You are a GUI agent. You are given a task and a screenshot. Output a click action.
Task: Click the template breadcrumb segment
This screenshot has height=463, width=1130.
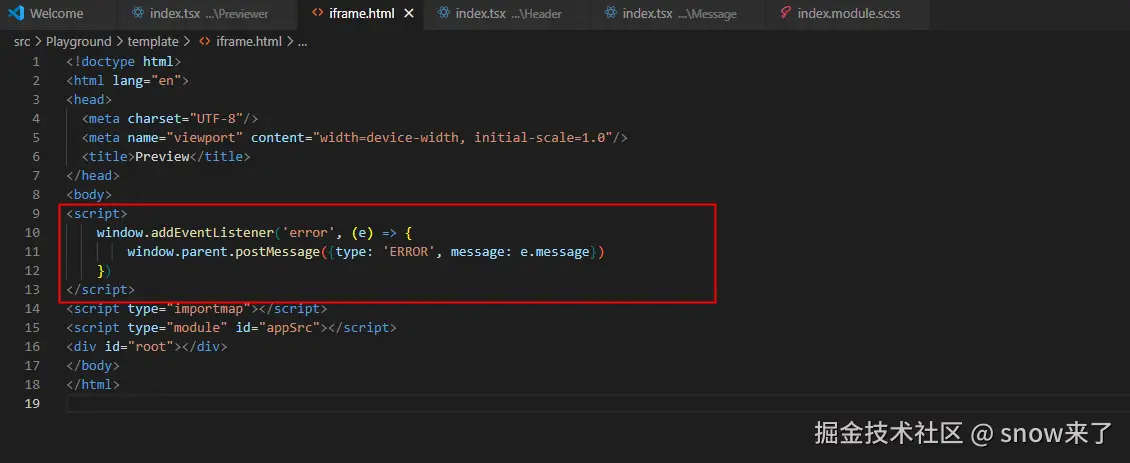(x=153, y=41)
